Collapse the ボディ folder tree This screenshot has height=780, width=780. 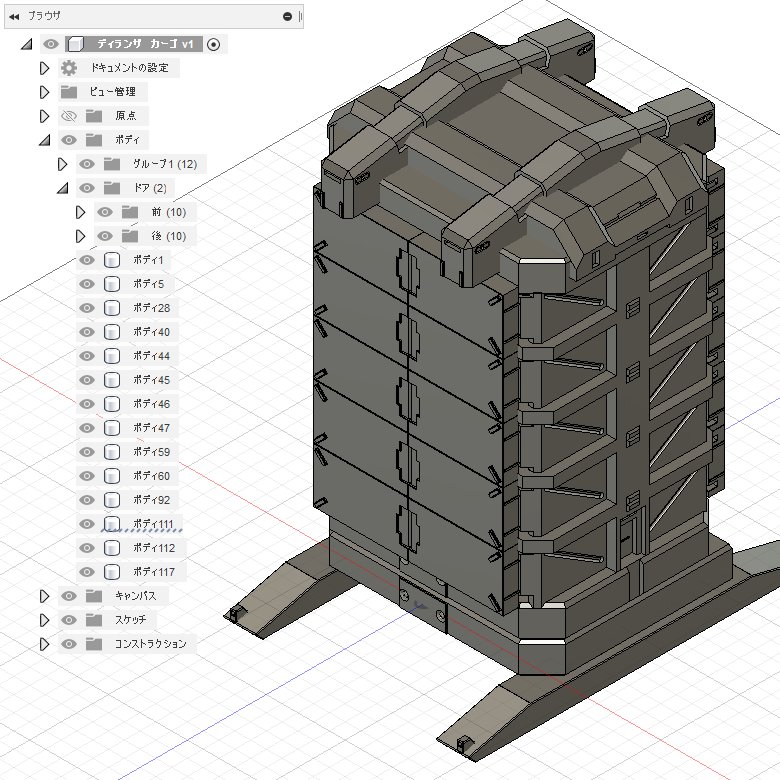(x=44, y=140)
